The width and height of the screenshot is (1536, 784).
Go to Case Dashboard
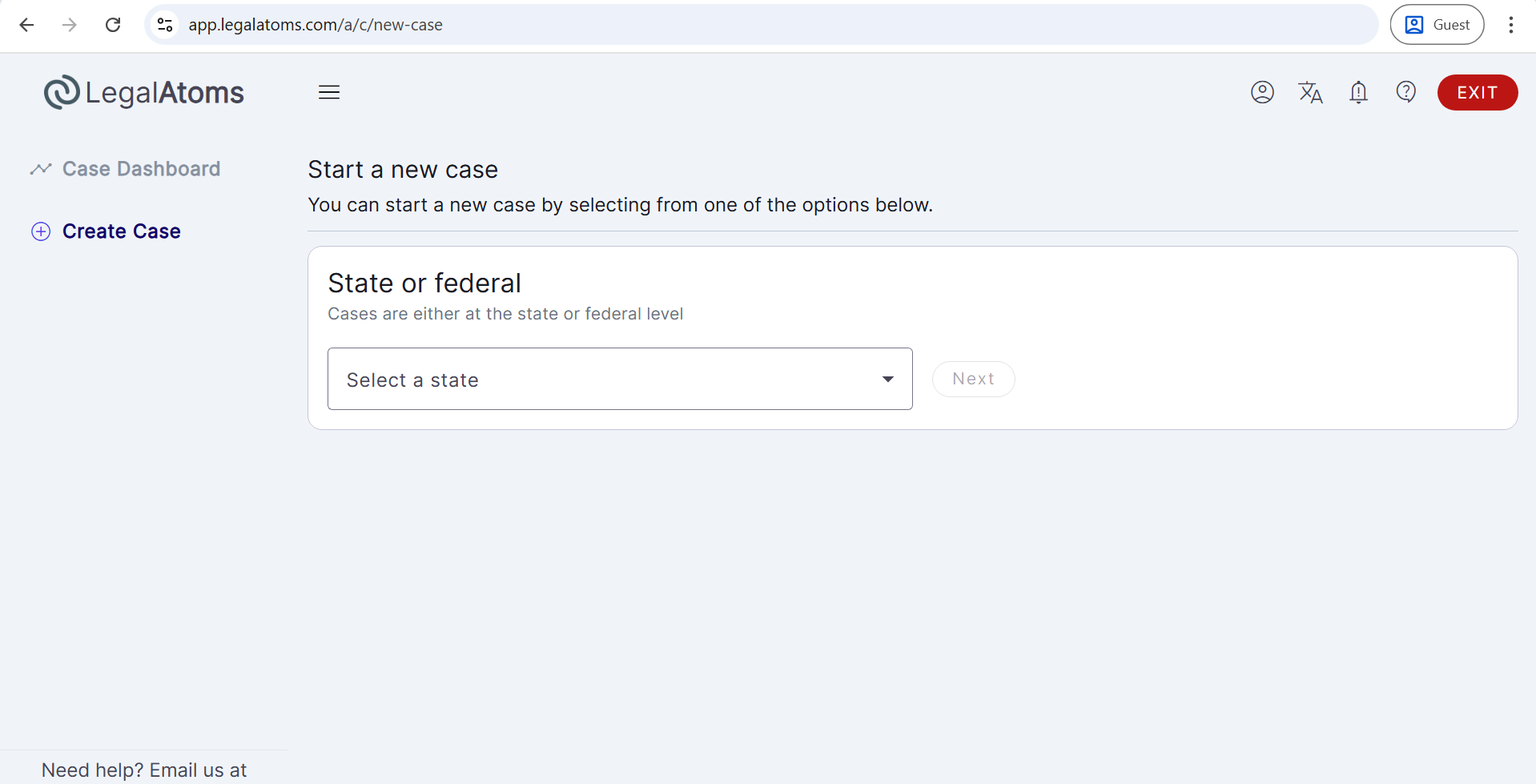pos(141,169)
